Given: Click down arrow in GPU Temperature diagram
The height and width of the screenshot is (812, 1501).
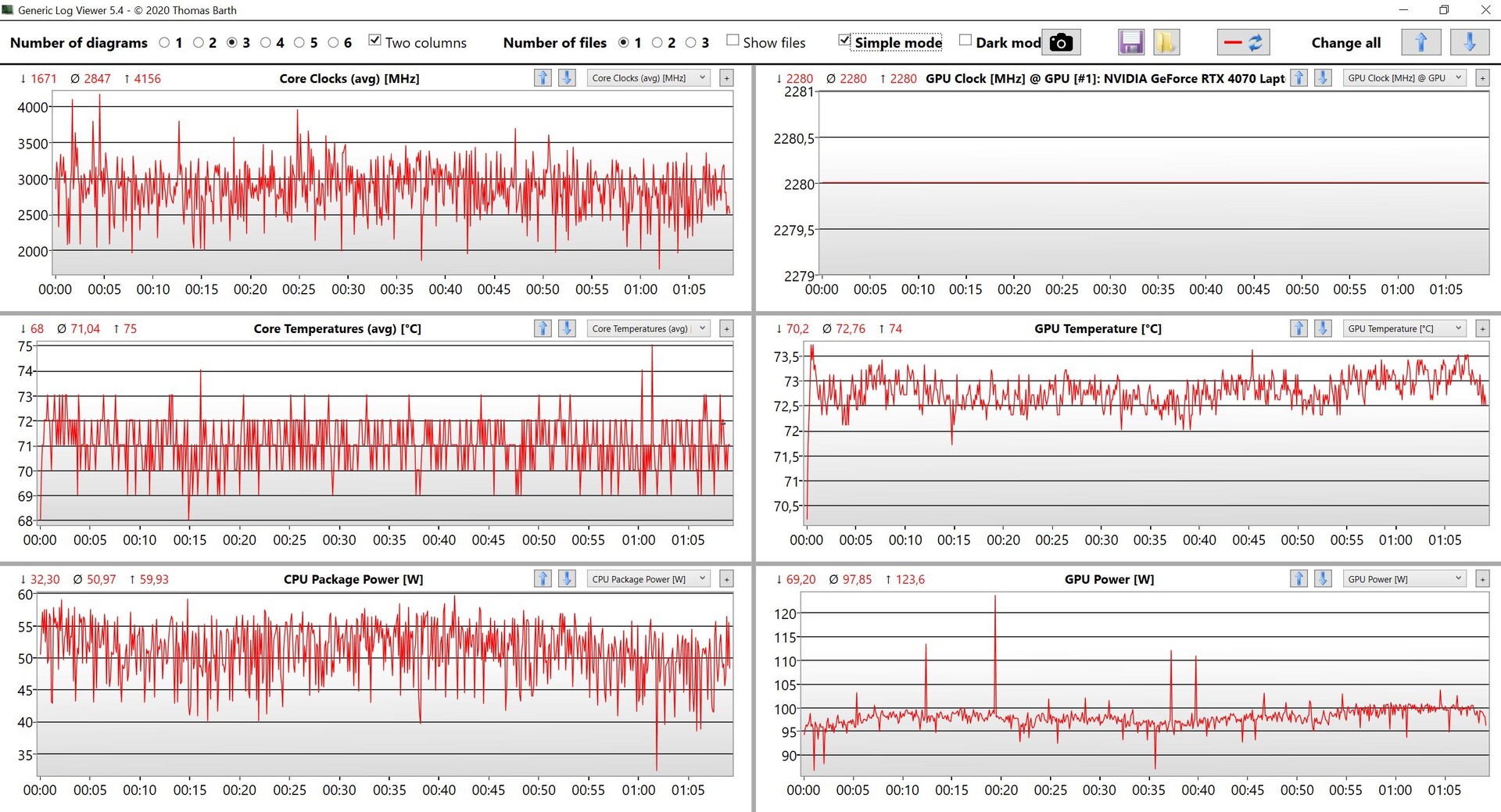Looking at the screenshot, I should click(x=1323, y=329).
